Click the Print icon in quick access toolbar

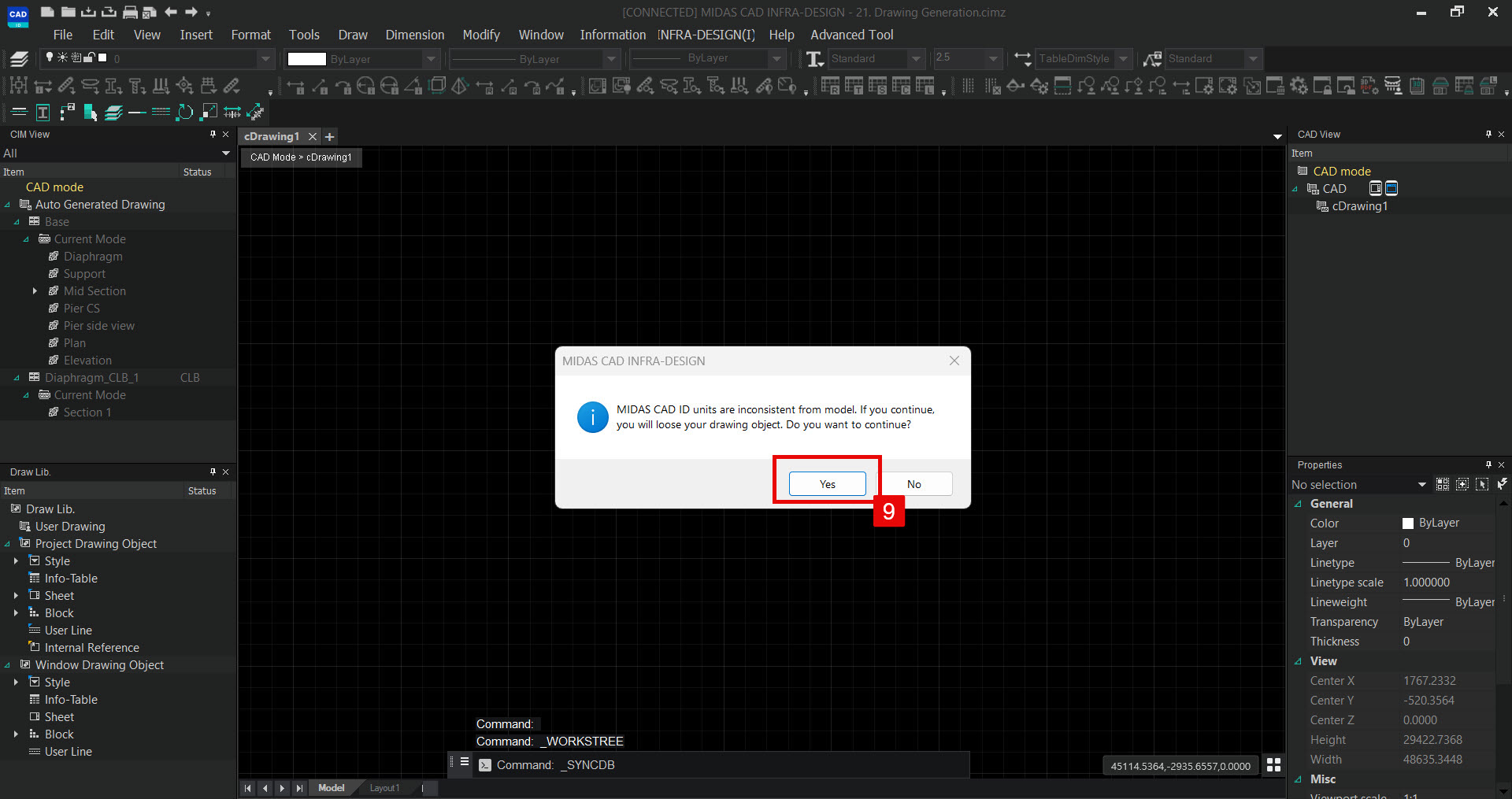coord(130,12)
